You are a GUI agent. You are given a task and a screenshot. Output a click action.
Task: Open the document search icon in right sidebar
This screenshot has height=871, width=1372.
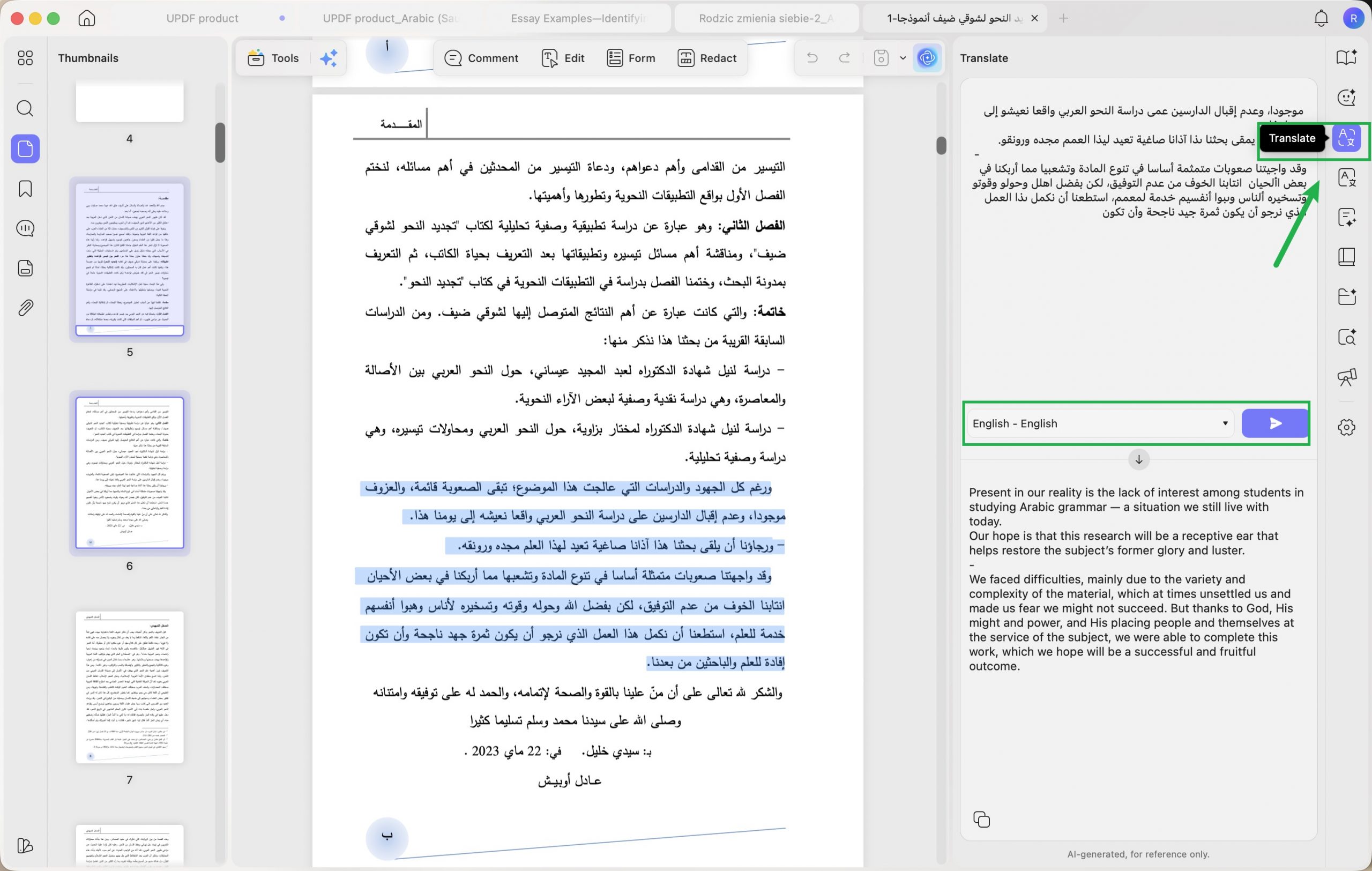pos(1346,337)
